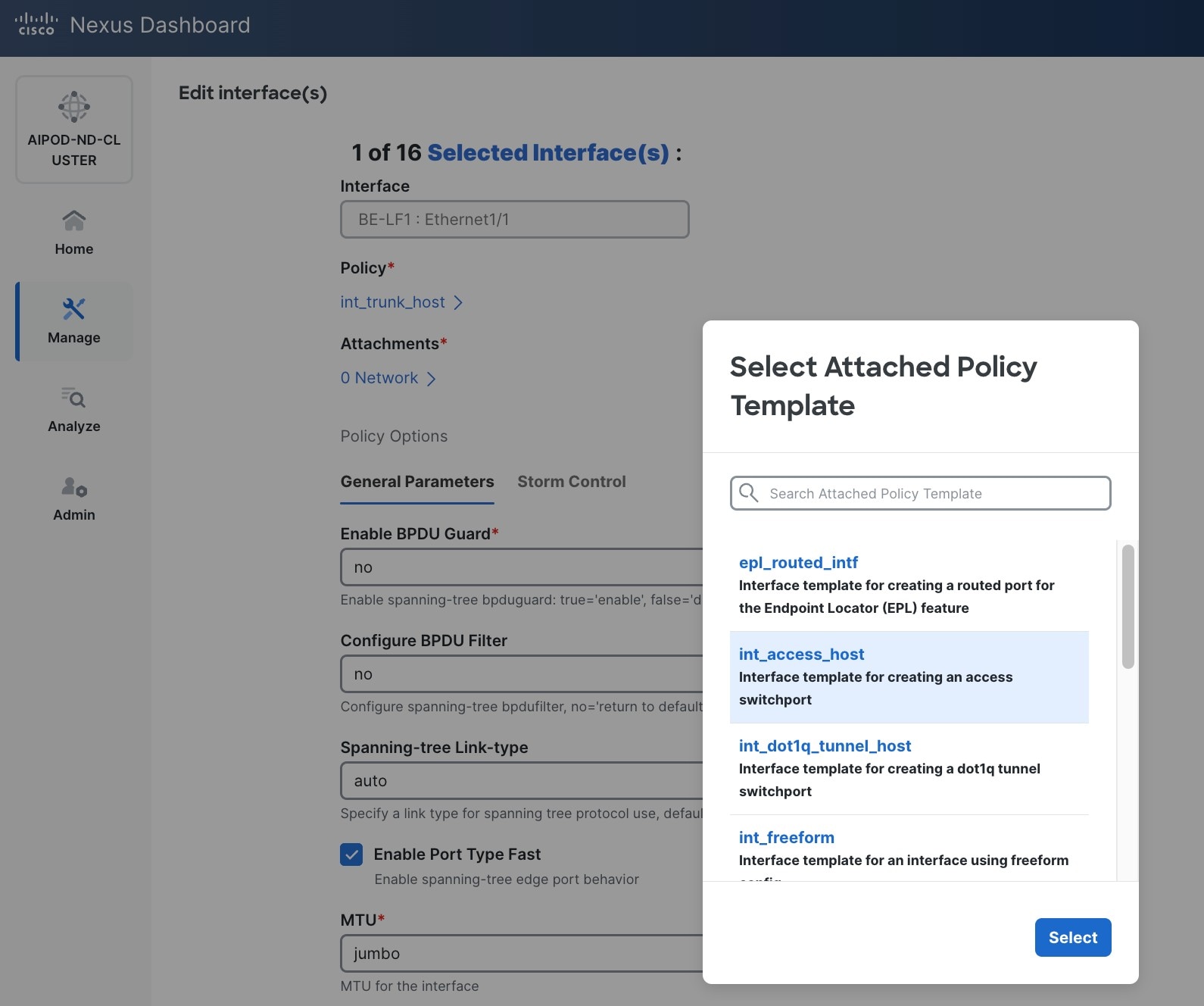1204x1006 pixels.
Task: Click 'Interface template for creating an access switchport' text
Action: click(x=875, y=689)
